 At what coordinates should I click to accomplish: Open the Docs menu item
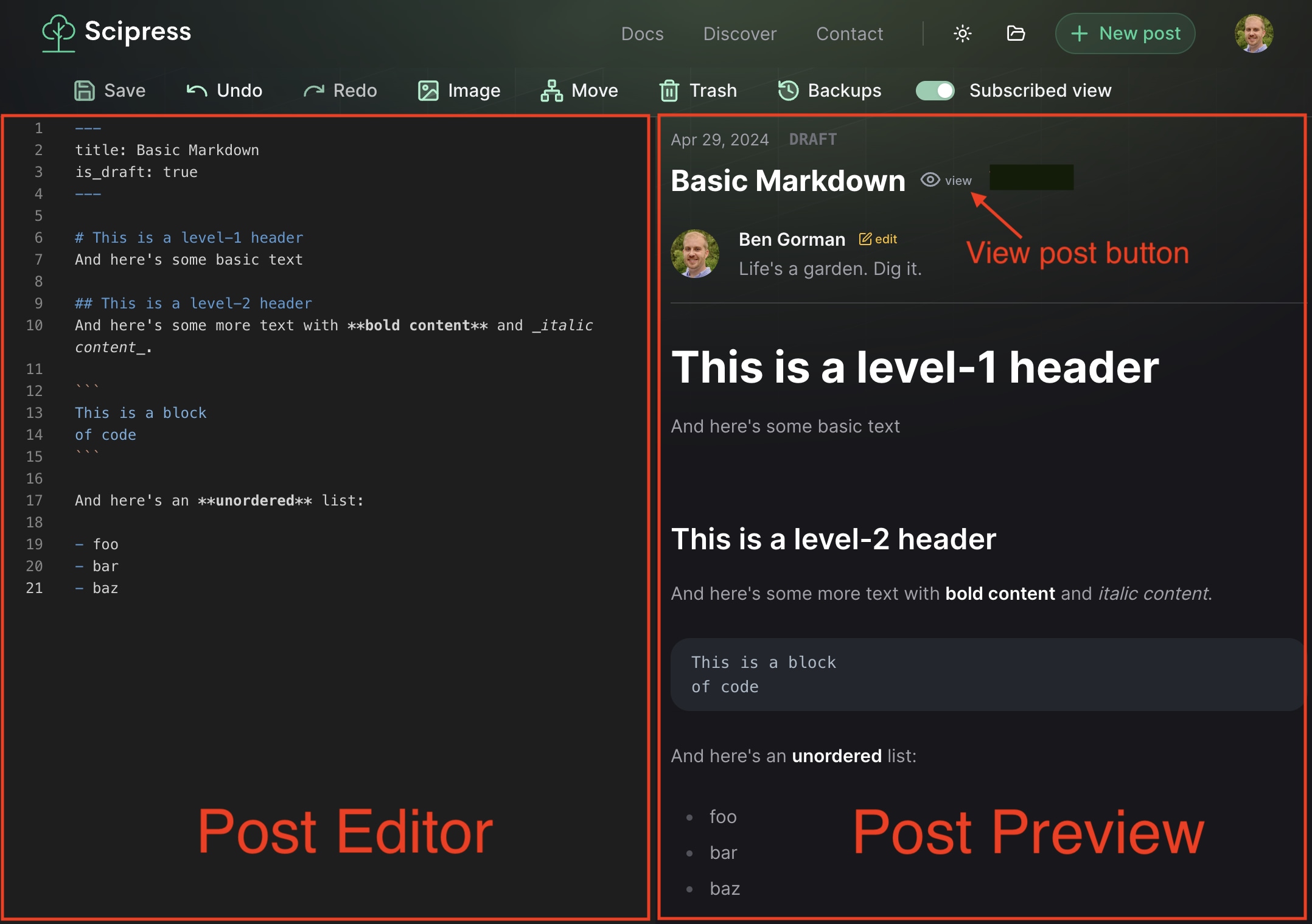pyautogui.click(x=642, y=33)
